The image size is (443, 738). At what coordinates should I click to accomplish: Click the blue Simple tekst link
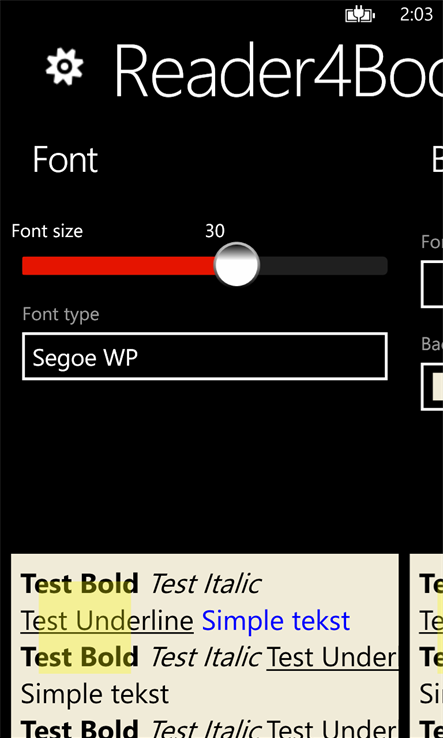pyautogui.click(x=276, y=621)
